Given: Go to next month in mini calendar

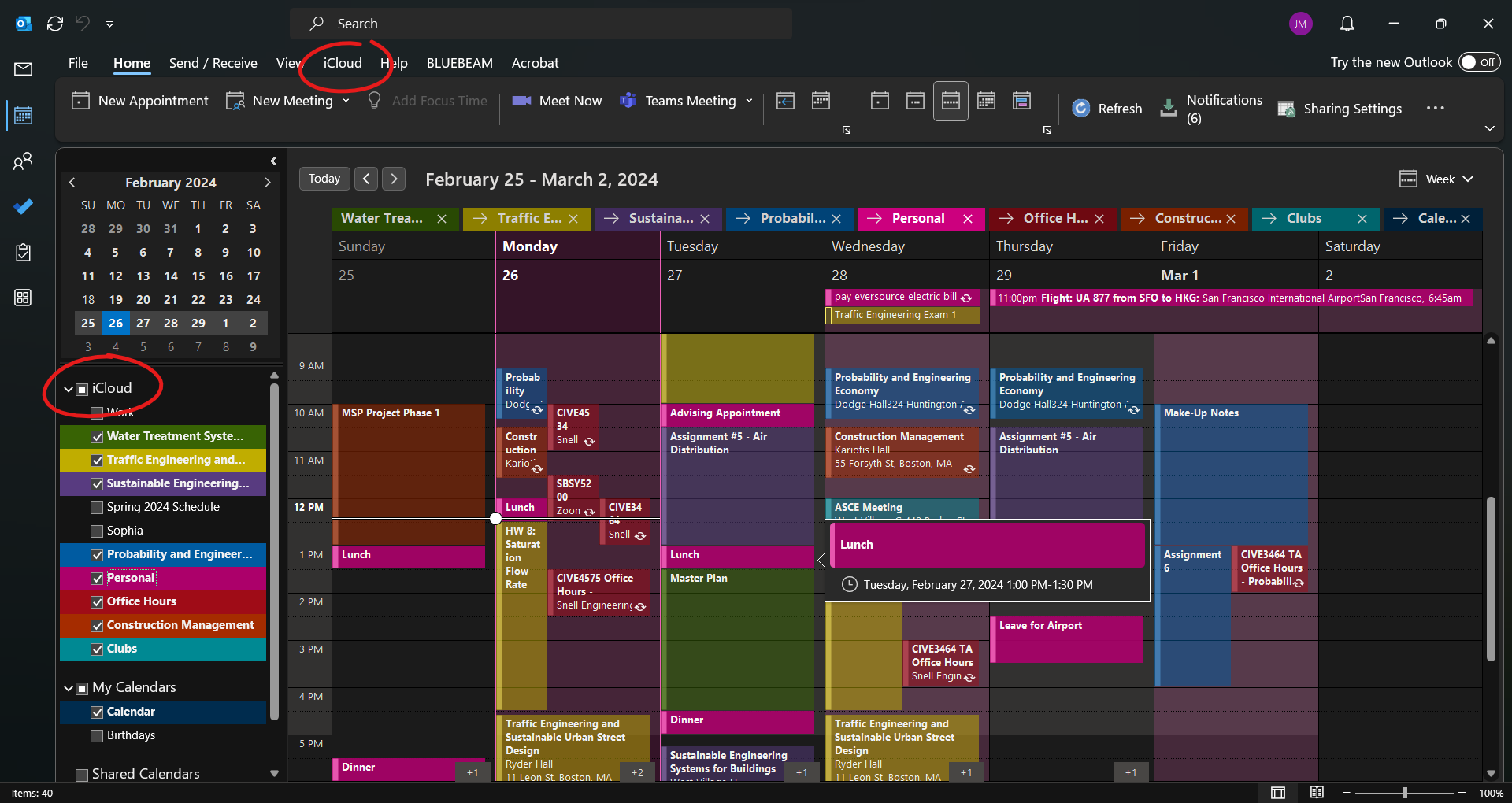Looking at the screenshot, I should coord(268,182).
